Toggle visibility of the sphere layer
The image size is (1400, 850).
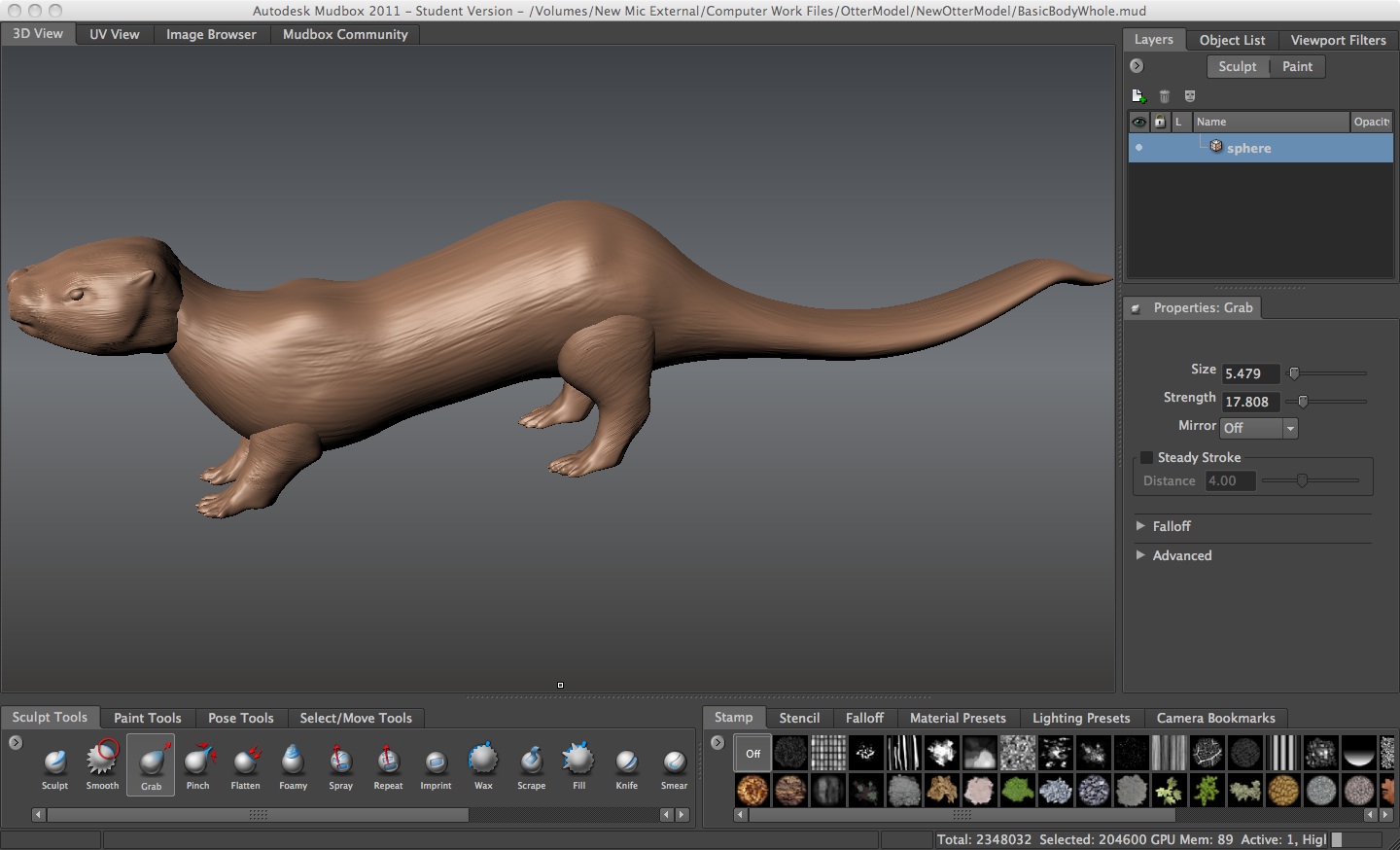click(x=1137, y=147)
